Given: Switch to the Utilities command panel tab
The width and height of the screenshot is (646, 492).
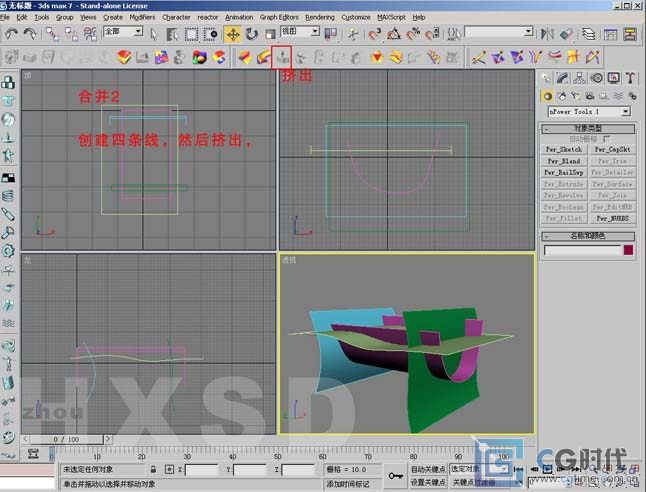Looking at the screenshot, I should pyautogui.click(x=630, y=78).
